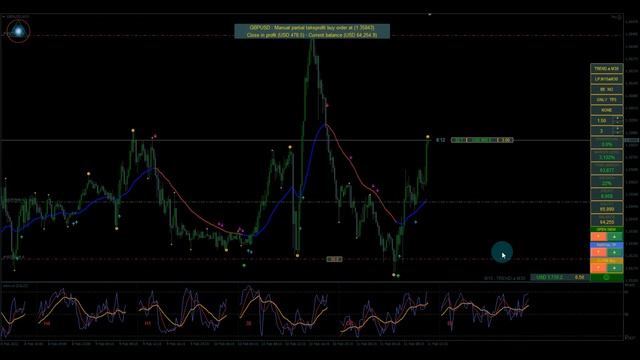Click the 22% readout box
Image resolution: width=640 pixels, height=360 pixels.
[607, 181]
